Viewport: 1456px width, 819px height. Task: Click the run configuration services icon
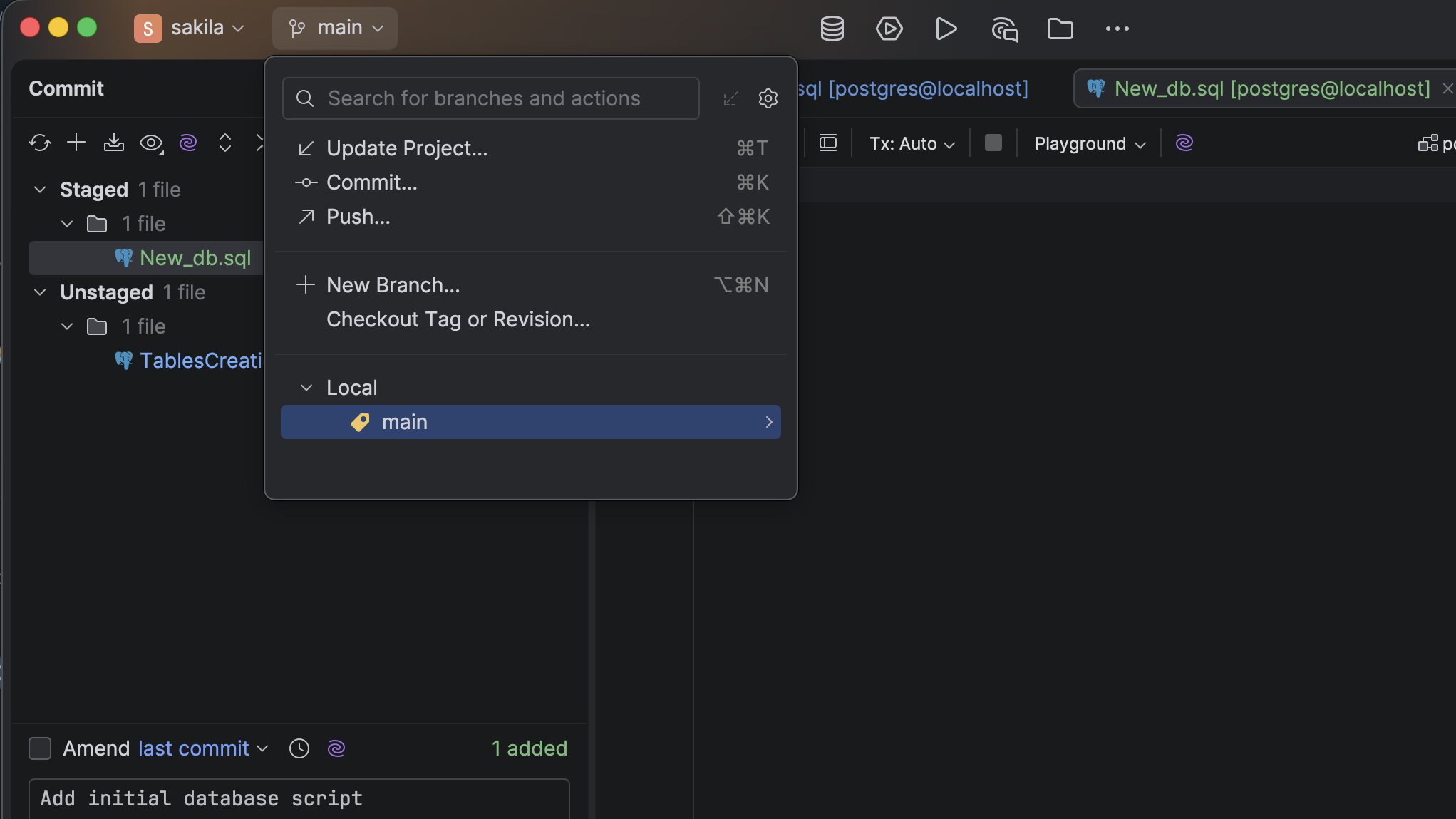point(889,29)
